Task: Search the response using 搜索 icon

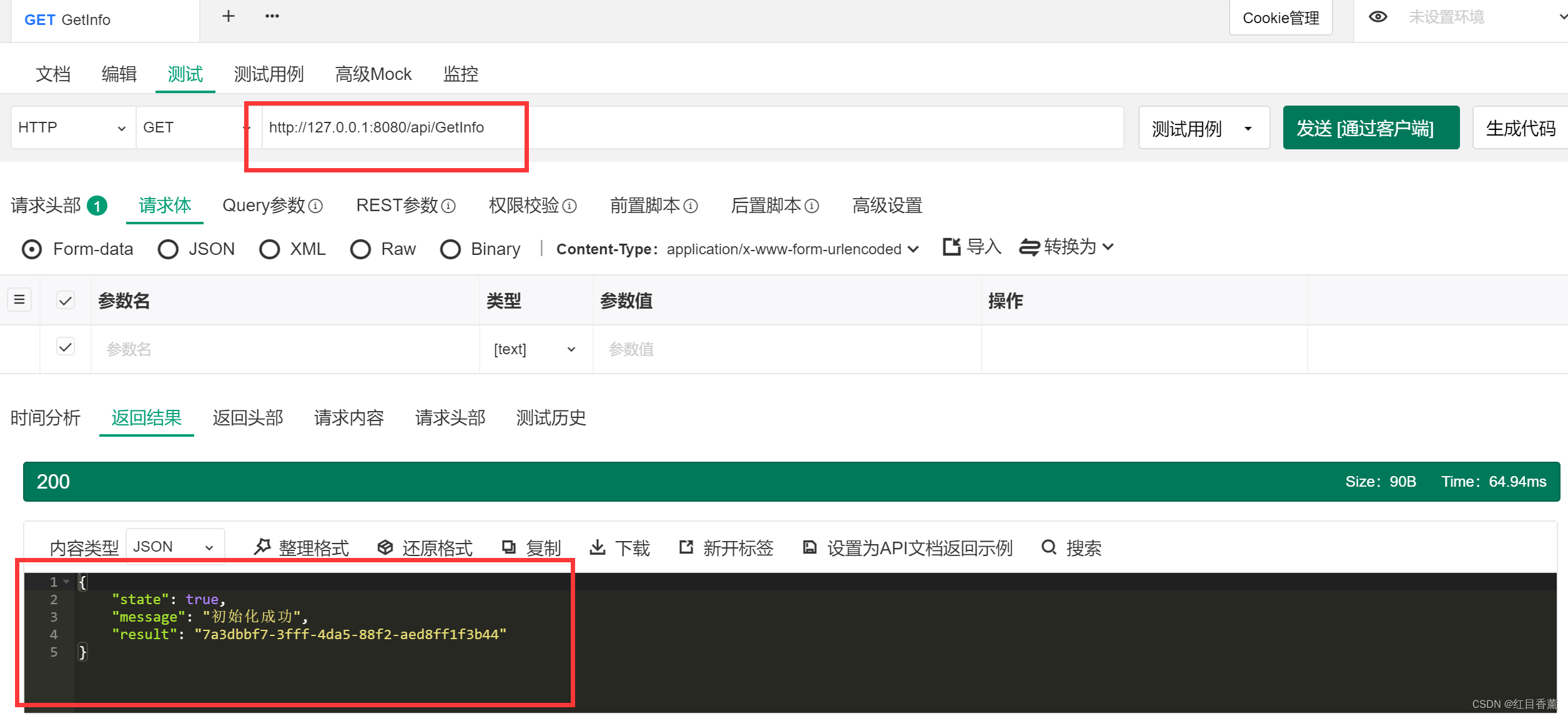Action: (1049, 547)
